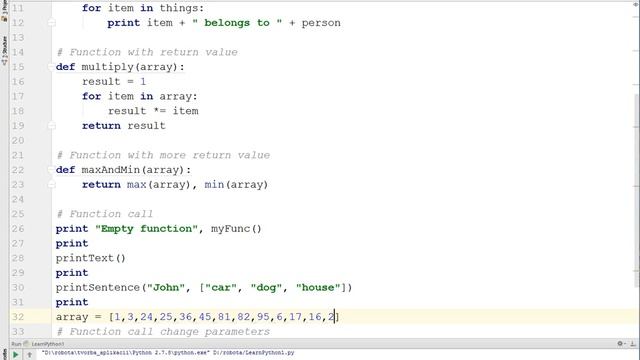Open the Structure side panel tab

4,50
